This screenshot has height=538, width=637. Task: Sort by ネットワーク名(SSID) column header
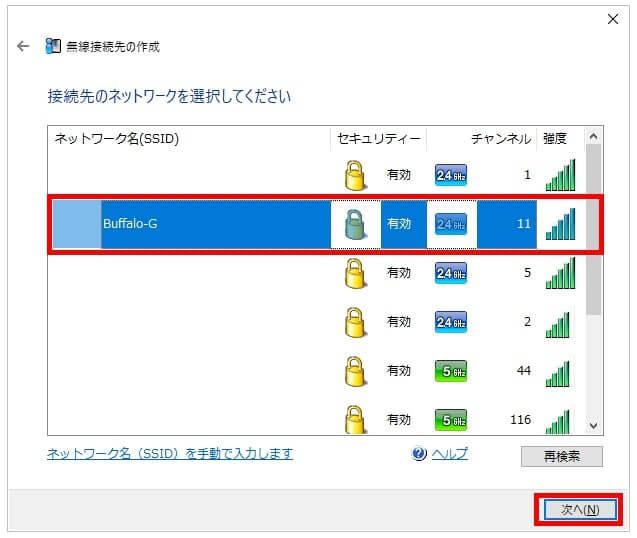click(x=189, y=139)
